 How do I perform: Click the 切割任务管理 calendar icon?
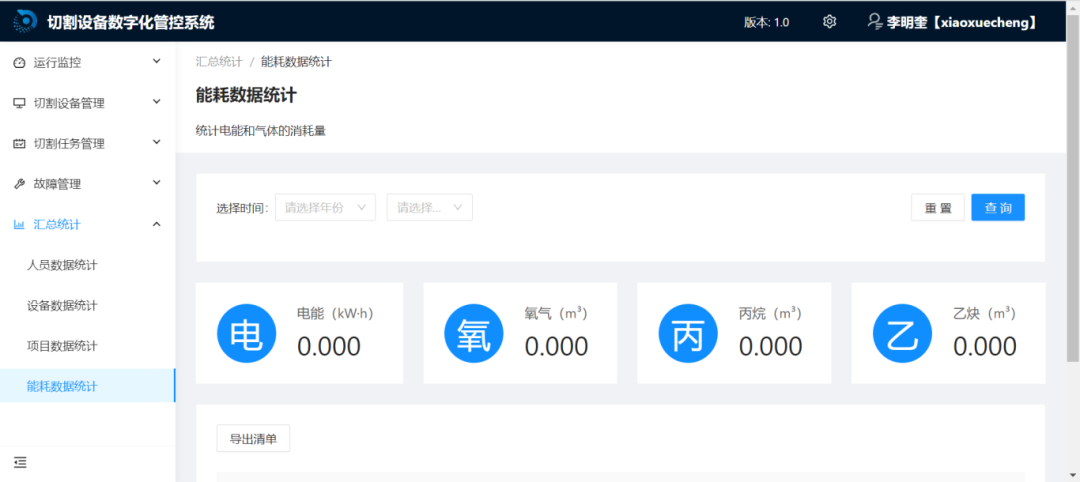coord(19,144)
